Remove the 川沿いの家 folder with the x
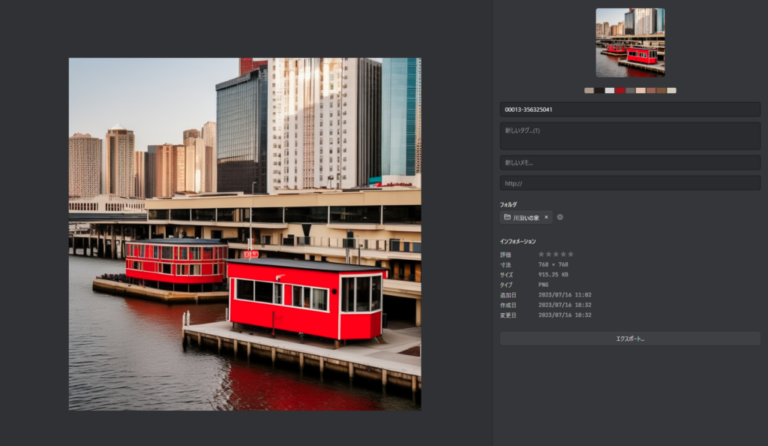Viewport: 768px width, 446px height. [x=547, y=217]
